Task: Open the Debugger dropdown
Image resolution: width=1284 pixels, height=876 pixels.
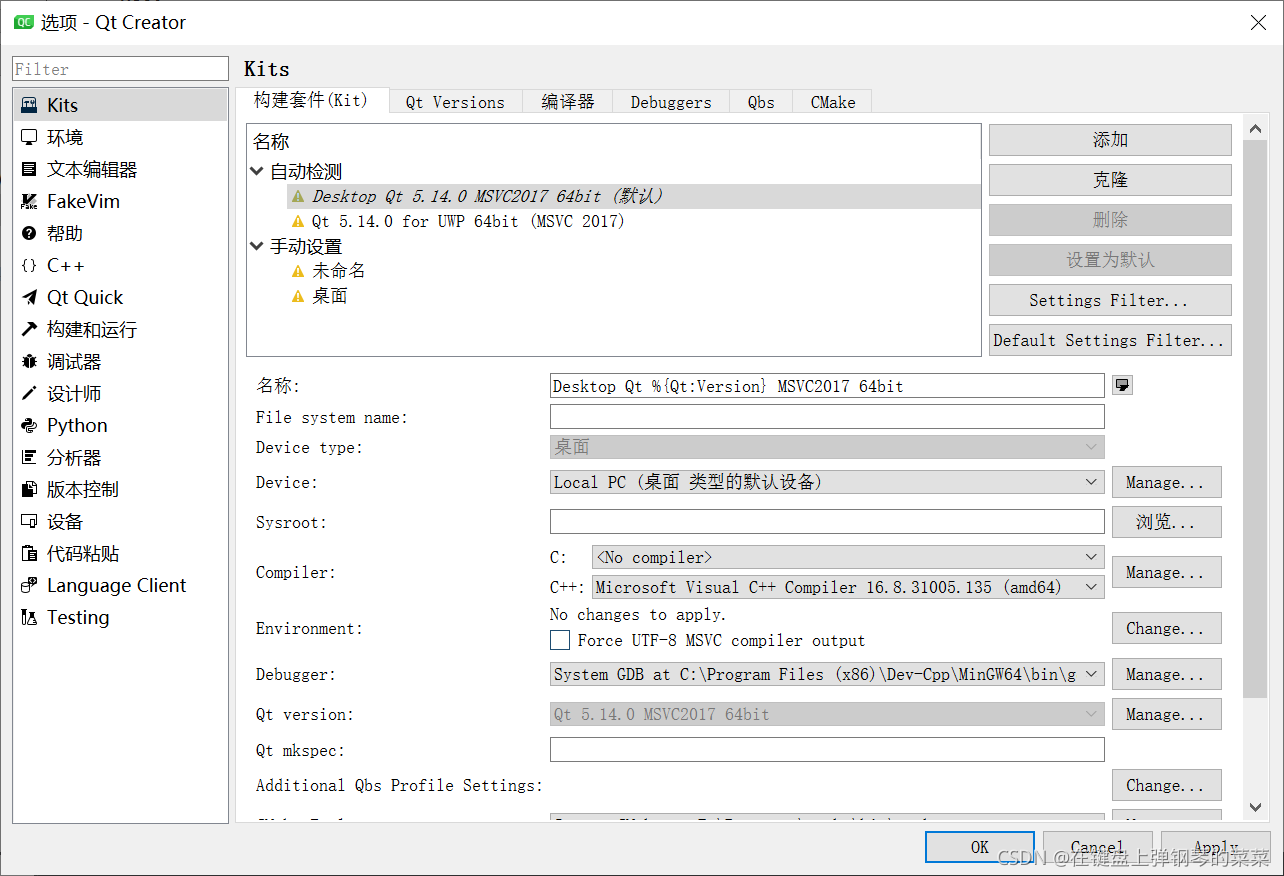Action: tap(827, 674)
